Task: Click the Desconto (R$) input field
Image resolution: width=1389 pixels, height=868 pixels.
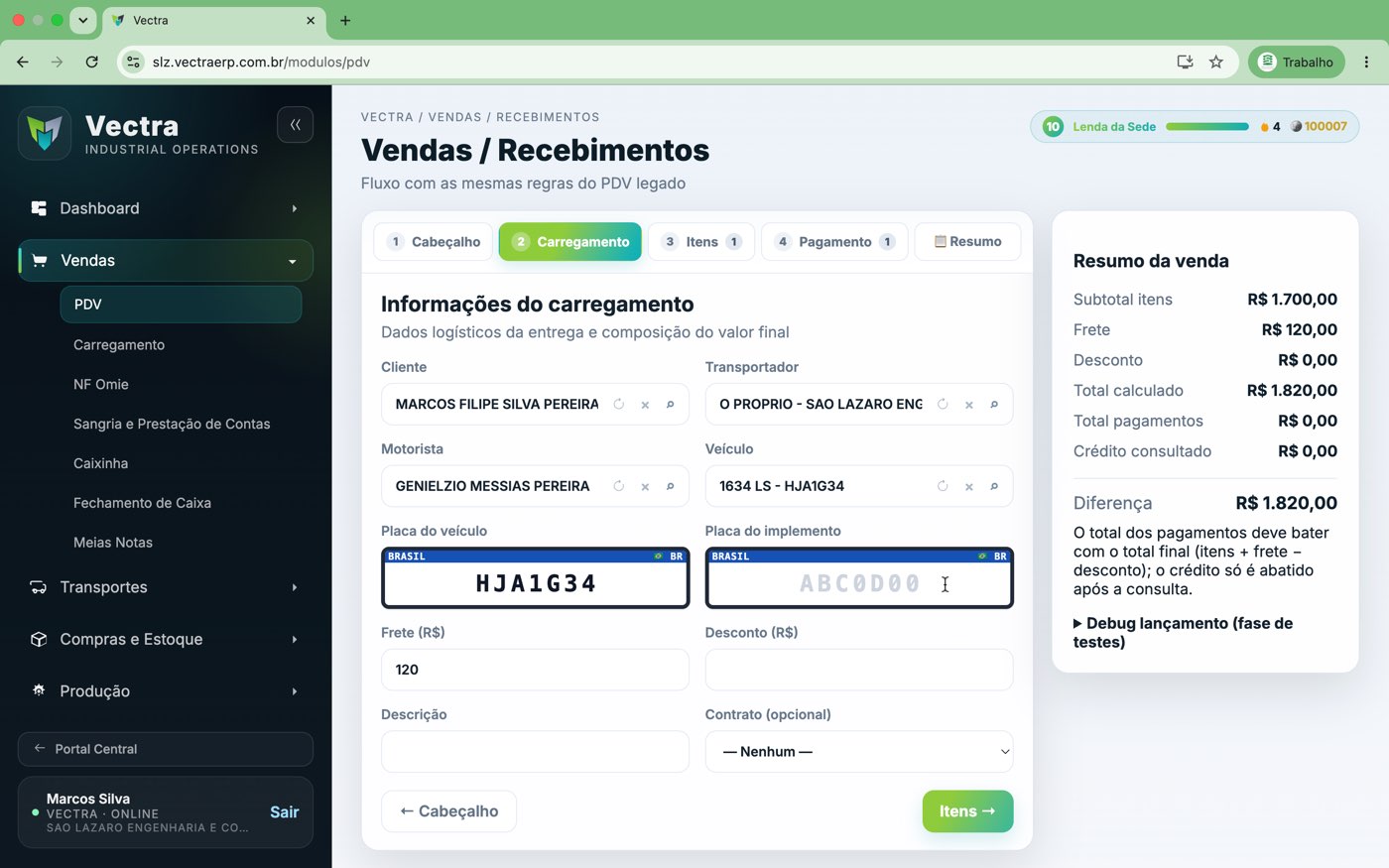Action: point(859,670)
